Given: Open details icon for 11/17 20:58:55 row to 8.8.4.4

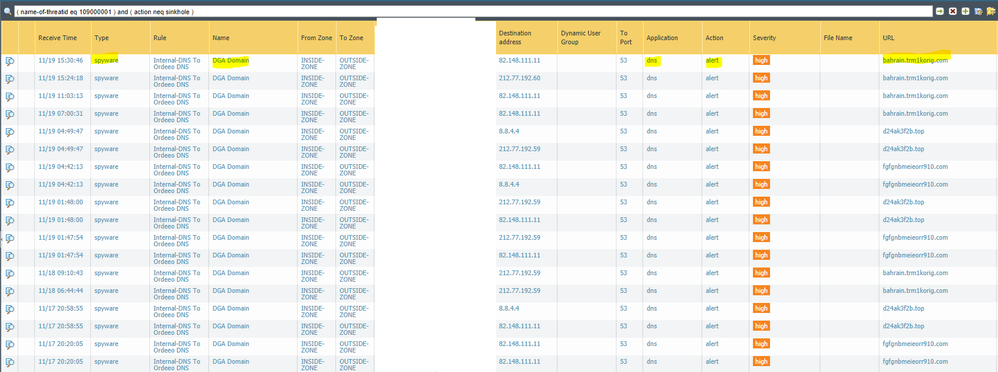Looking at the screenshot, I should [x=10, y=309].
